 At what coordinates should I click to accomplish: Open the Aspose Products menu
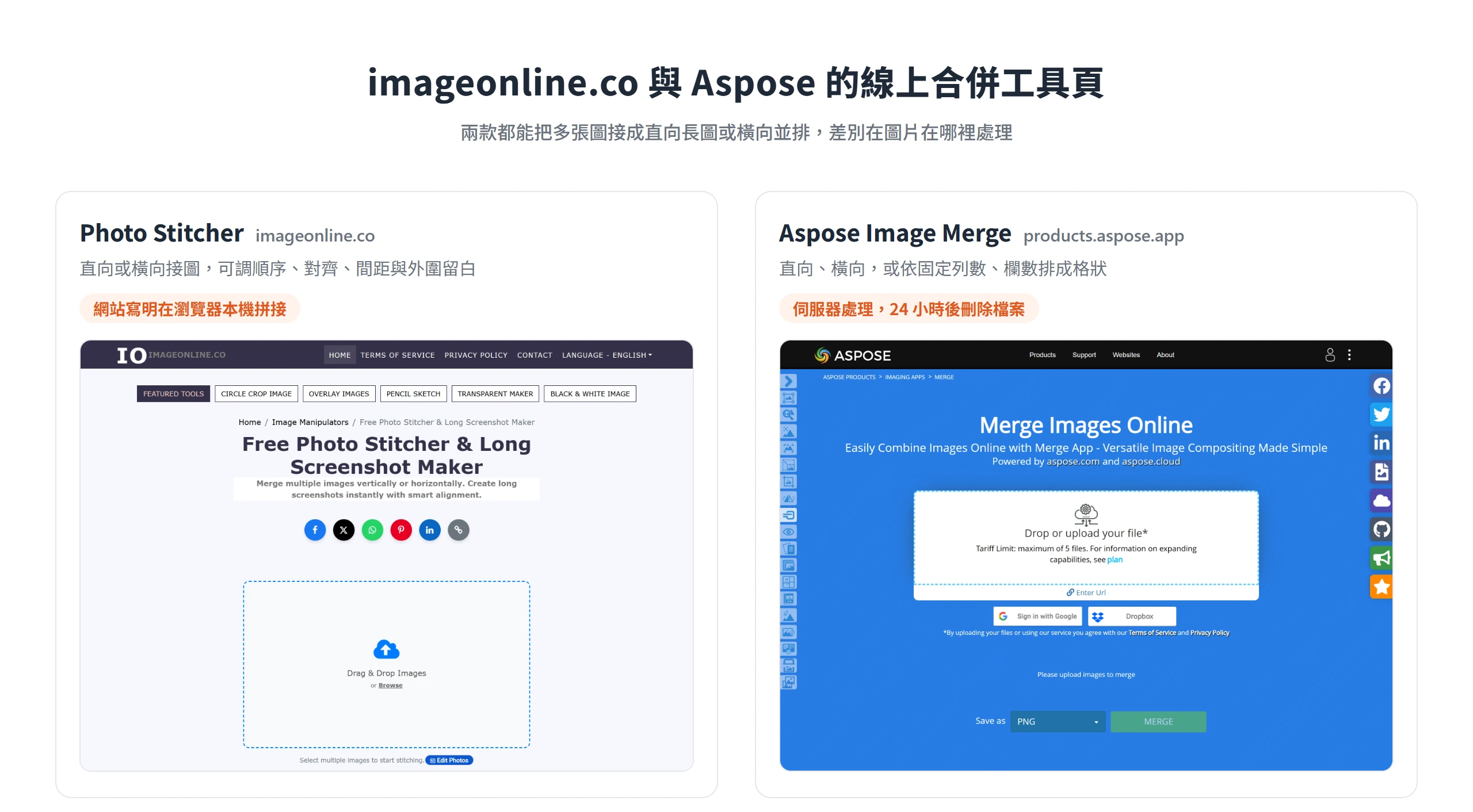1042,355
